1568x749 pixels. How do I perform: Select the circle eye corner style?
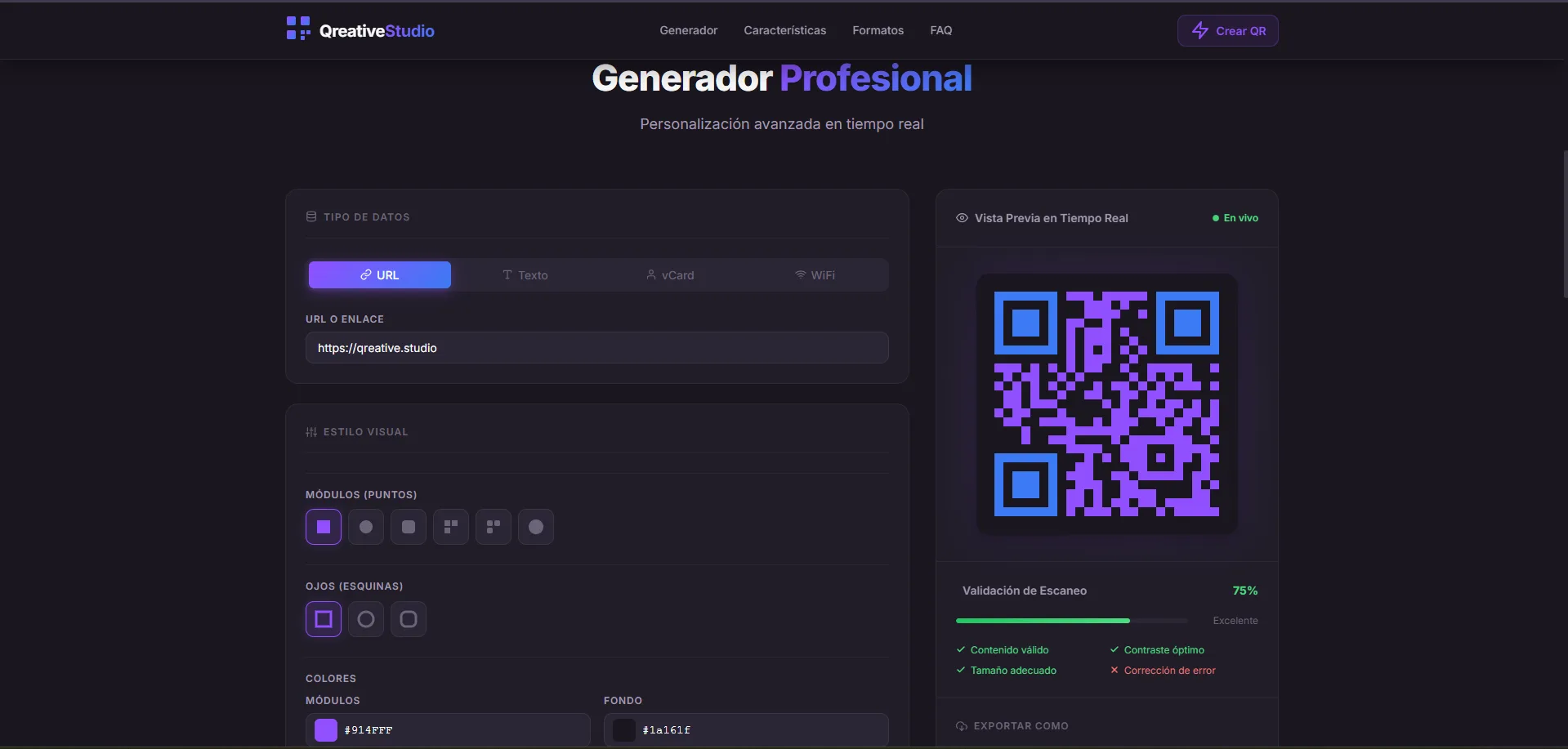tap(366, 619)
